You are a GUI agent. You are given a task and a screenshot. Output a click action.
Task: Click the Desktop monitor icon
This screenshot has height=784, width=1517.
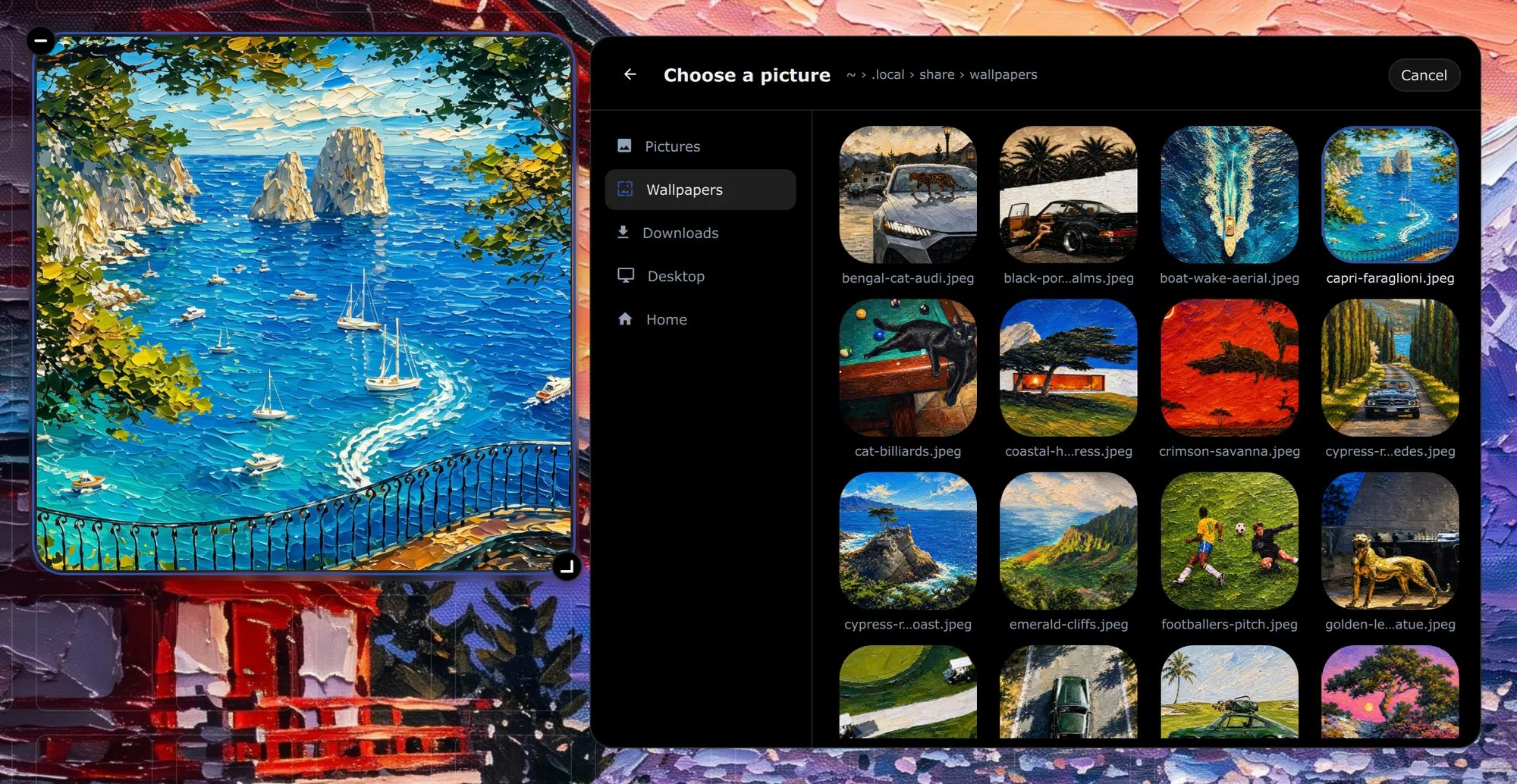(626, 275)
